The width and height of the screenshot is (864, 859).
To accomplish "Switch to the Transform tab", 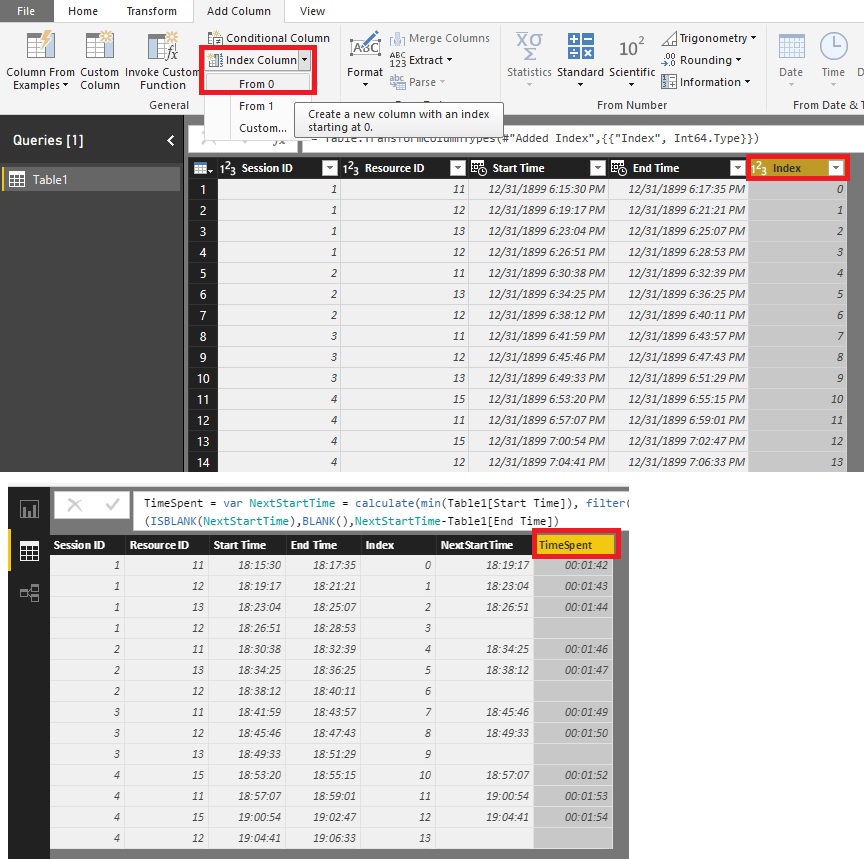I will tap(152, 11).
